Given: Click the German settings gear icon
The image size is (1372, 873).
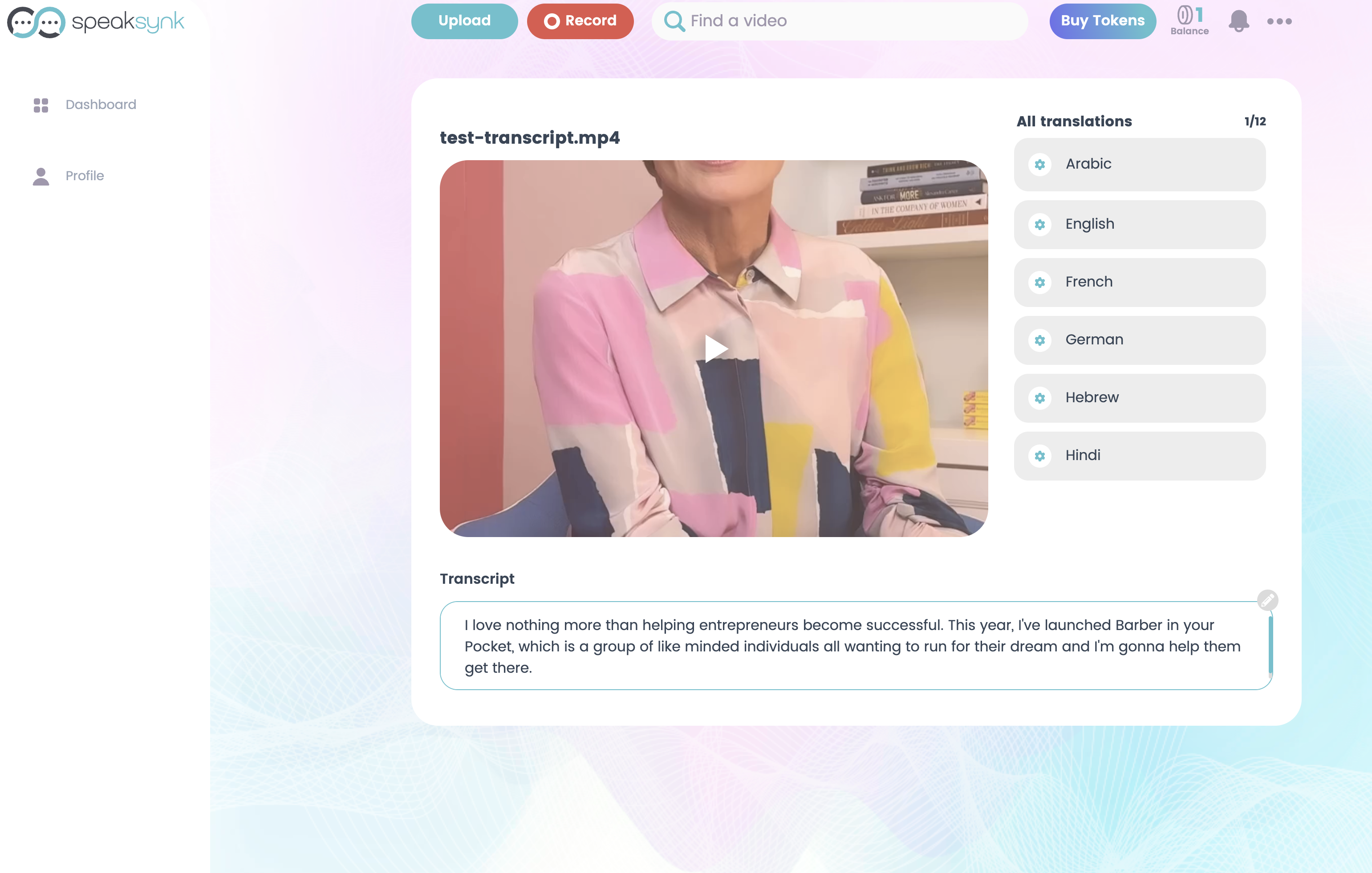Looking at the screenshot, I should [1041, 340].
